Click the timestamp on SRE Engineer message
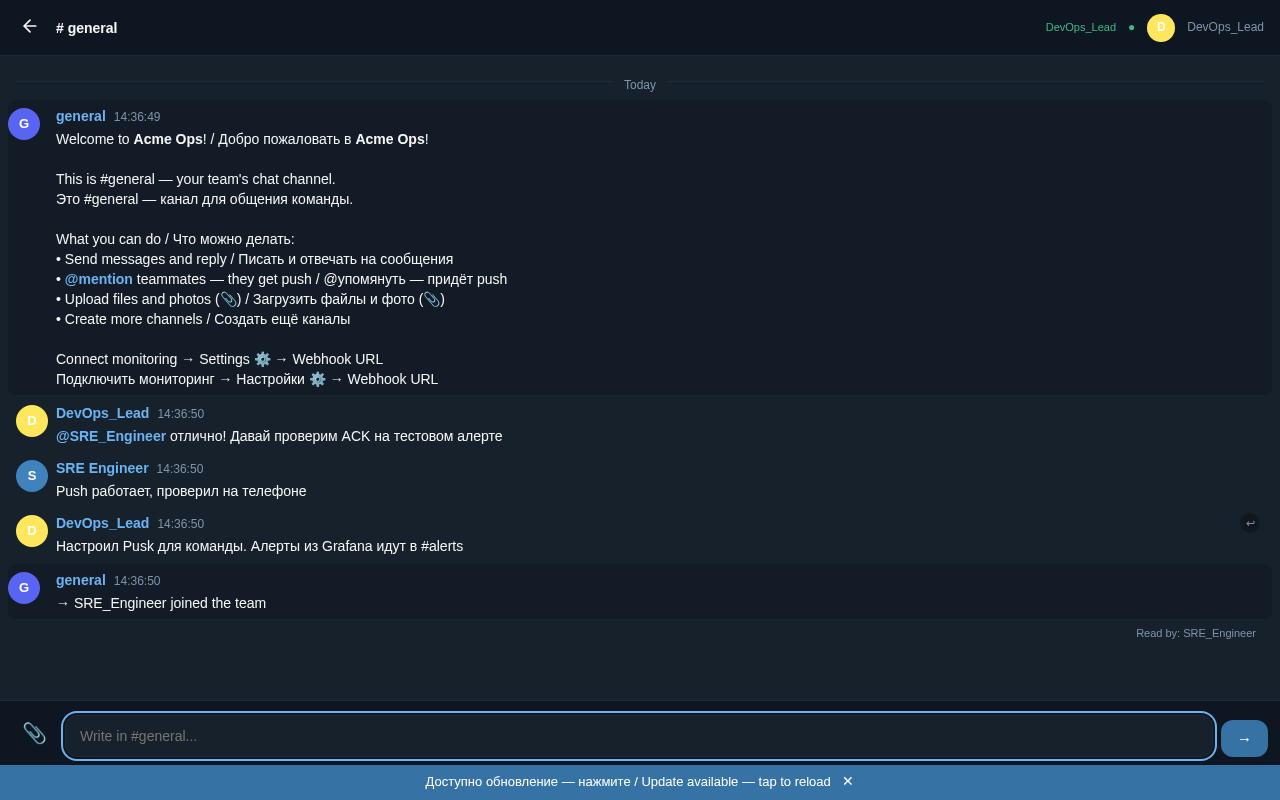 coord(180,469)
